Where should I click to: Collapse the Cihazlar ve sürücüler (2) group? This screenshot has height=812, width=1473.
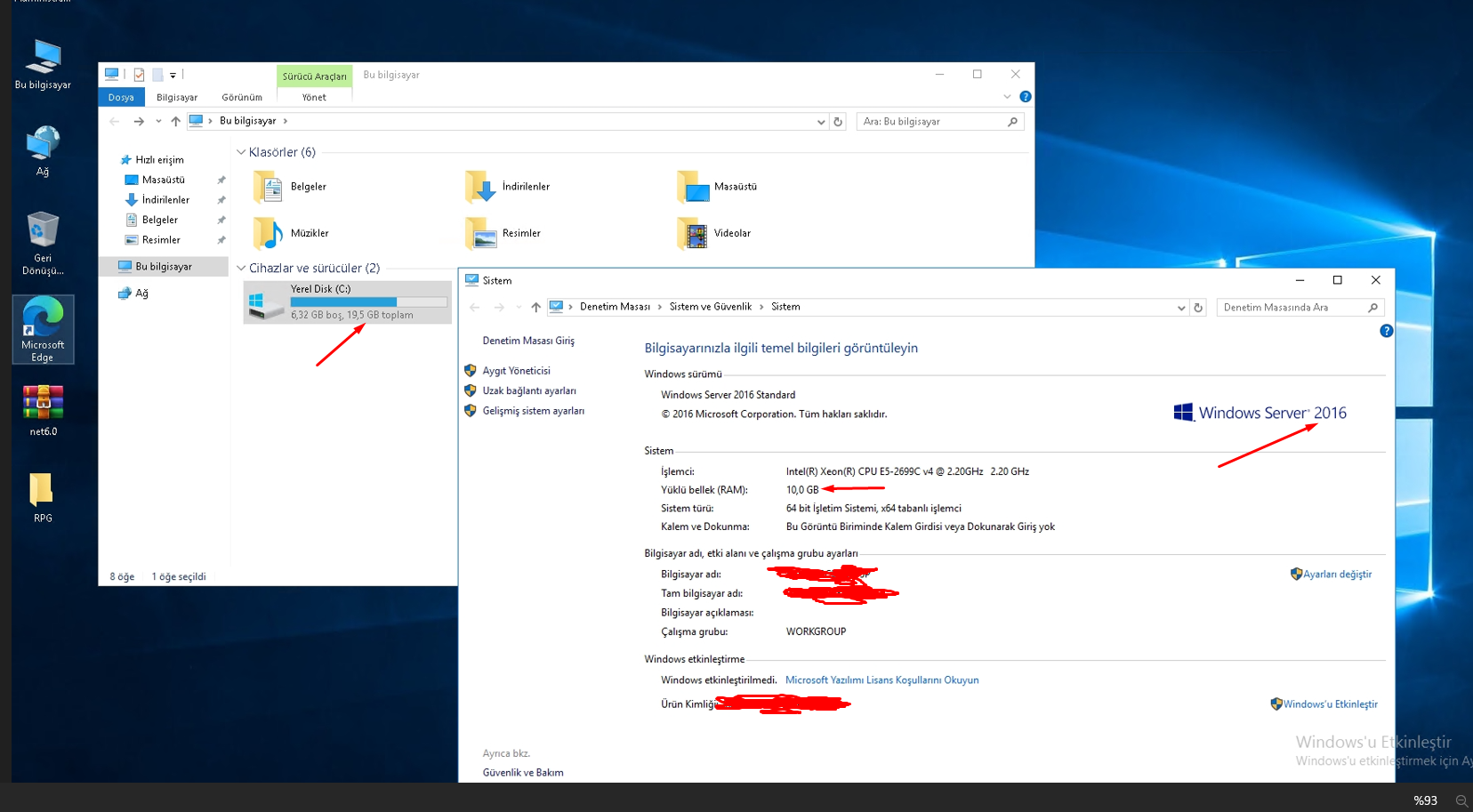point(241,268)
